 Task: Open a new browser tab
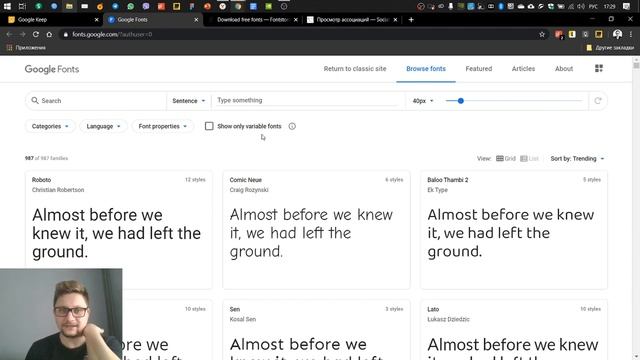(411, 20)
